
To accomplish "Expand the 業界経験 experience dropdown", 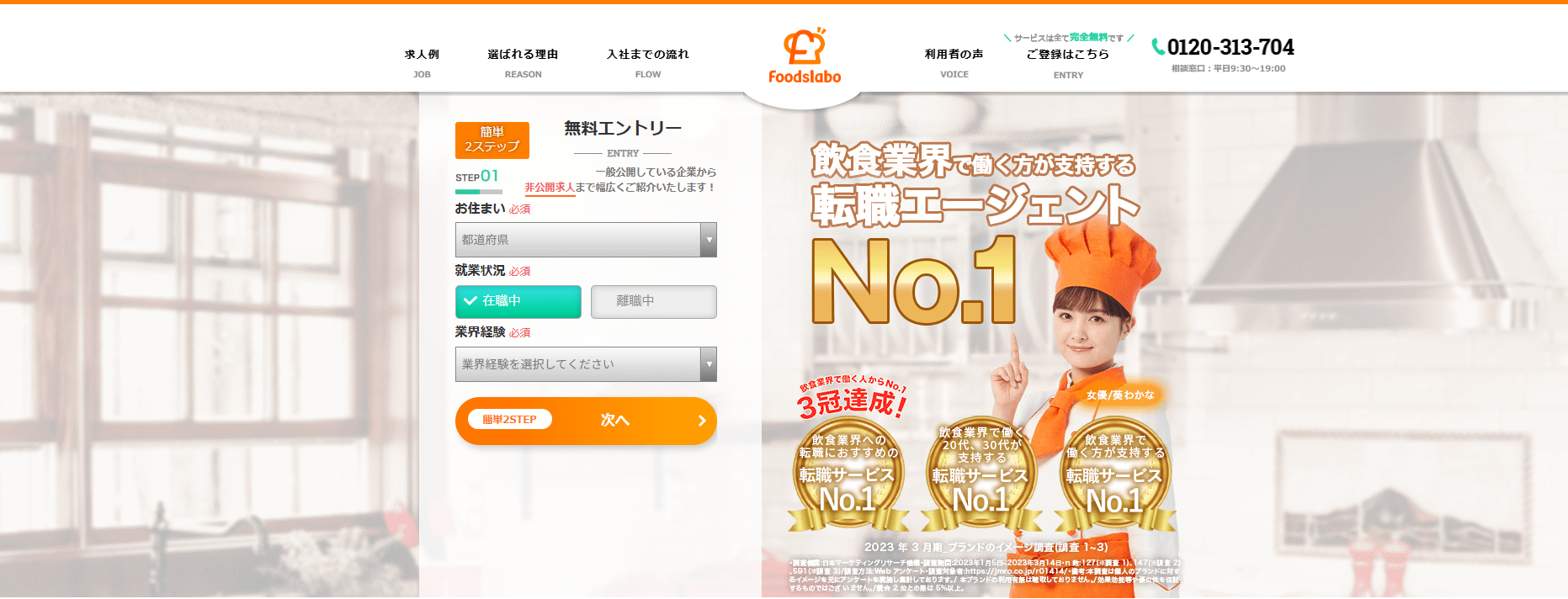I will [x=586, y=364].
